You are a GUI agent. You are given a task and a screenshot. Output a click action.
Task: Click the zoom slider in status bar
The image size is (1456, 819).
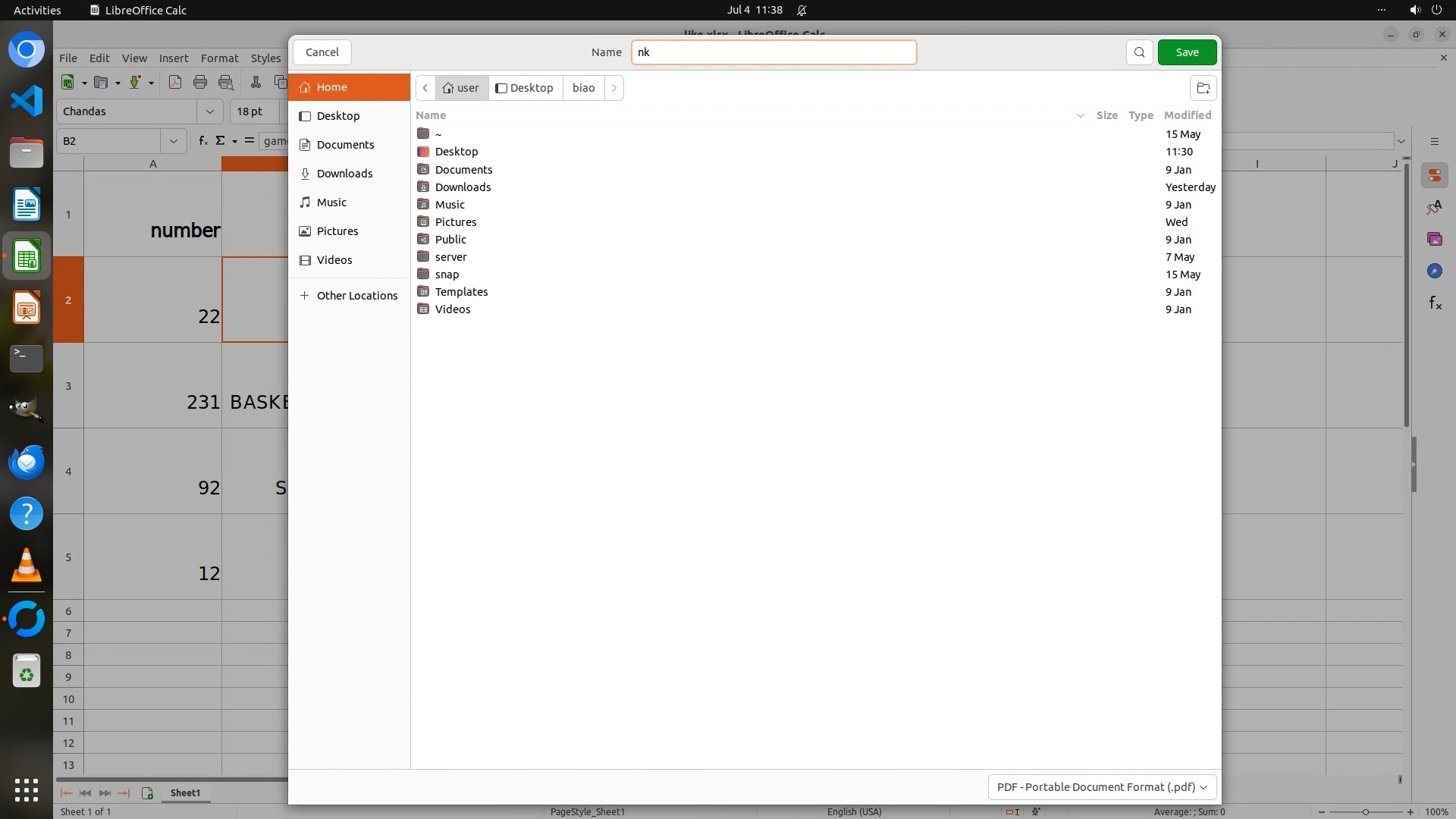pyautogui.click(x=1365, y=812)
